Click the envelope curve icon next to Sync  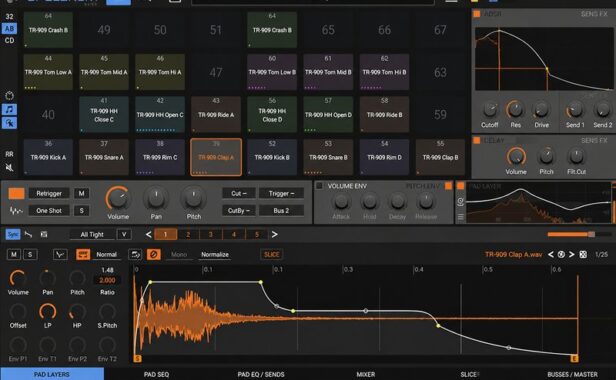29,235
